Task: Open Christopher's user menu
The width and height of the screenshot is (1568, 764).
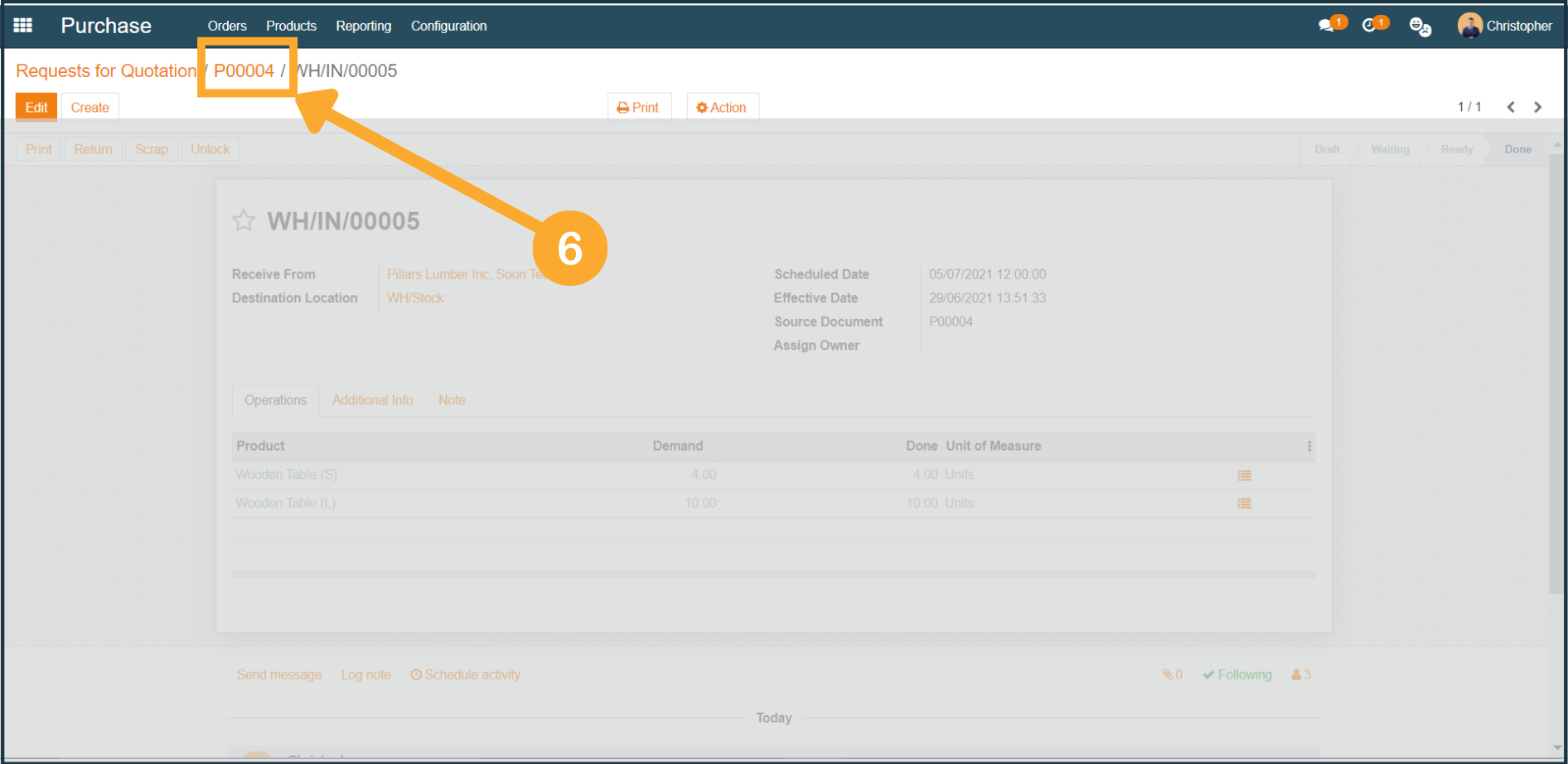Action: [x=1505, y=26]
